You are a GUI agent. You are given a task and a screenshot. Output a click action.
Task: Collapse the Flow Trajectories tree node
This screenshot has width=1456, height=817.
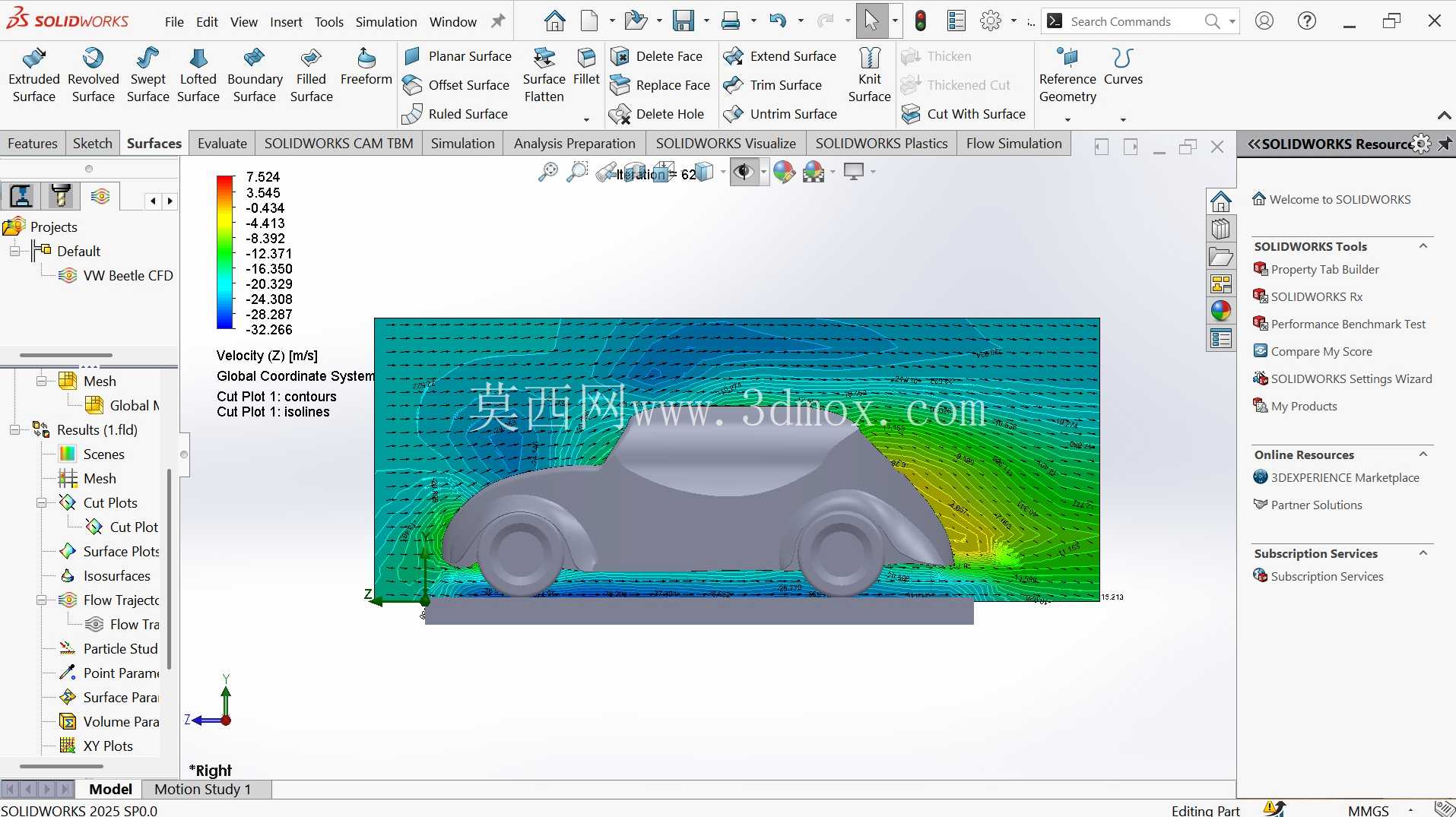tap(41, 600)
